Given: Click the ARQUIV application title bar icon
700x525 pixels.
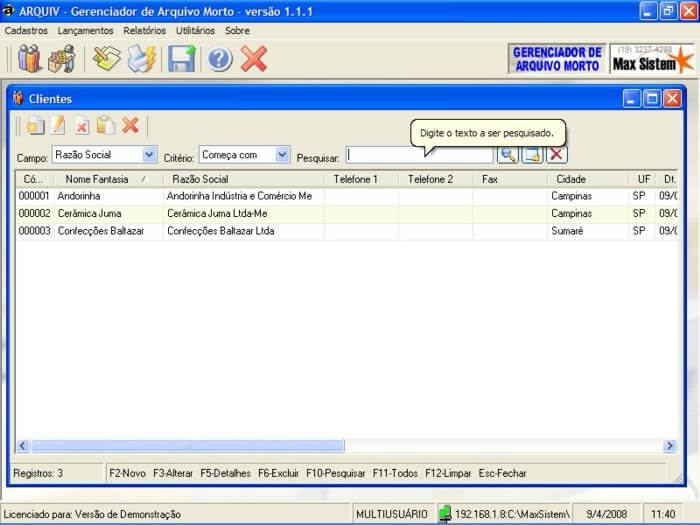Looking at the screenshot, I should click(x=8, y=10).
